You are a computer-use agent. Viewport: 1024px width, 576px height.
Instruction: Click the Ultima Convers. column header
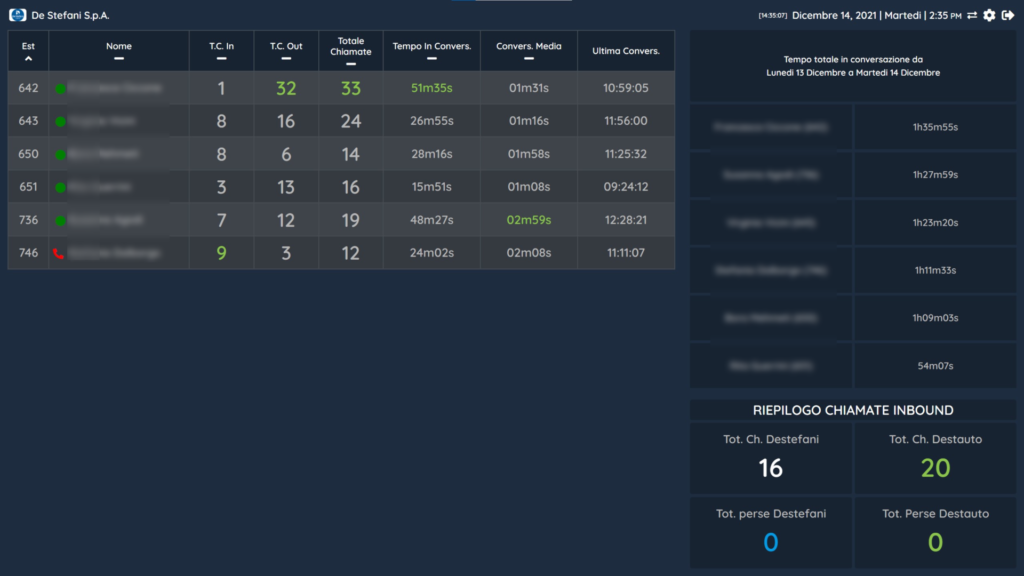[626, 50]
